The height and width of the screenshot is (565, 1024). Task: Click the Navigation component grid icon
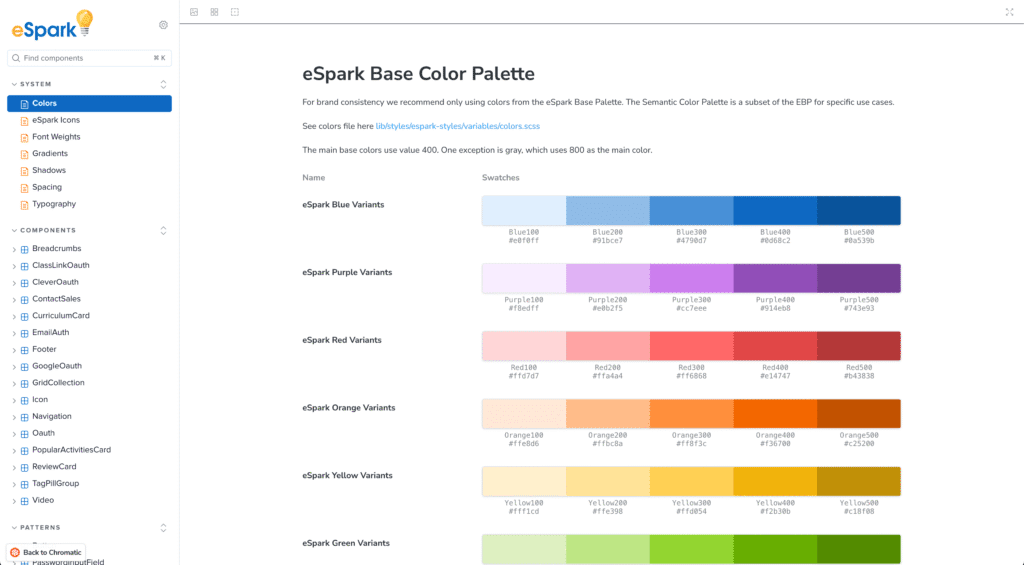point(24,417)
